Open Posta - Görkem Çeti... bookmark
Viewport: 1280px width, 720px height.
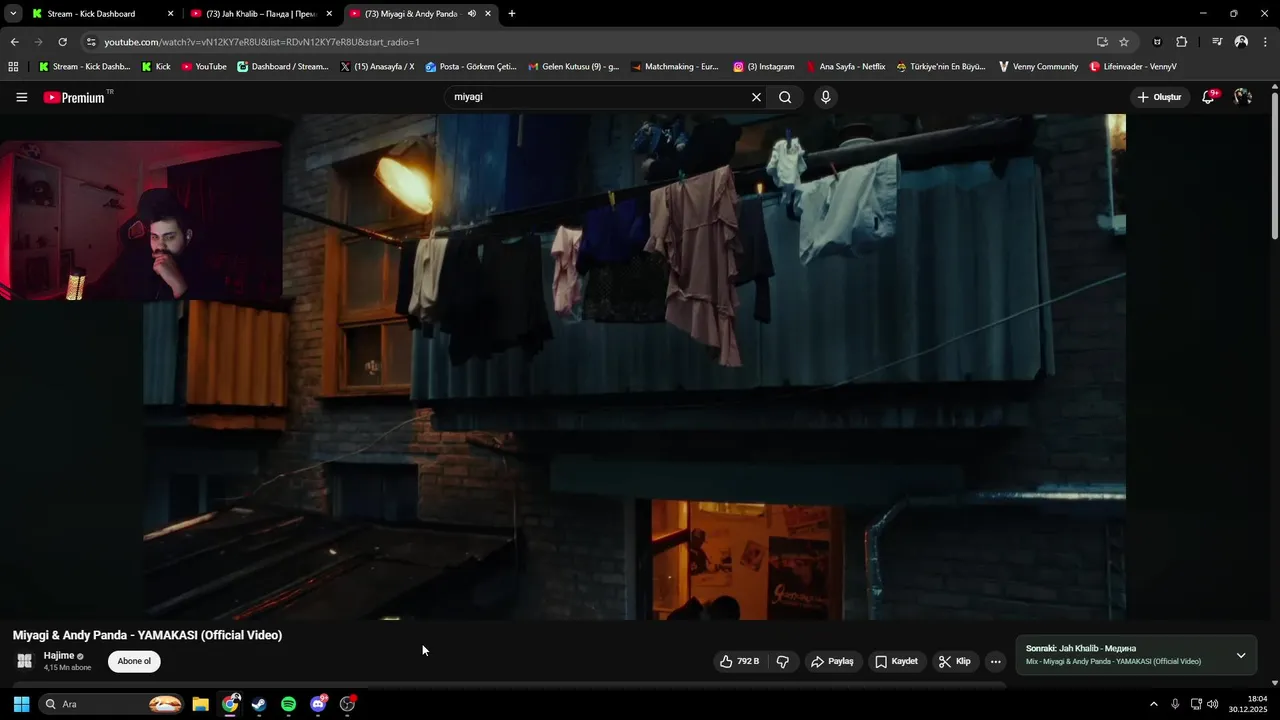[x=471, y=67]
